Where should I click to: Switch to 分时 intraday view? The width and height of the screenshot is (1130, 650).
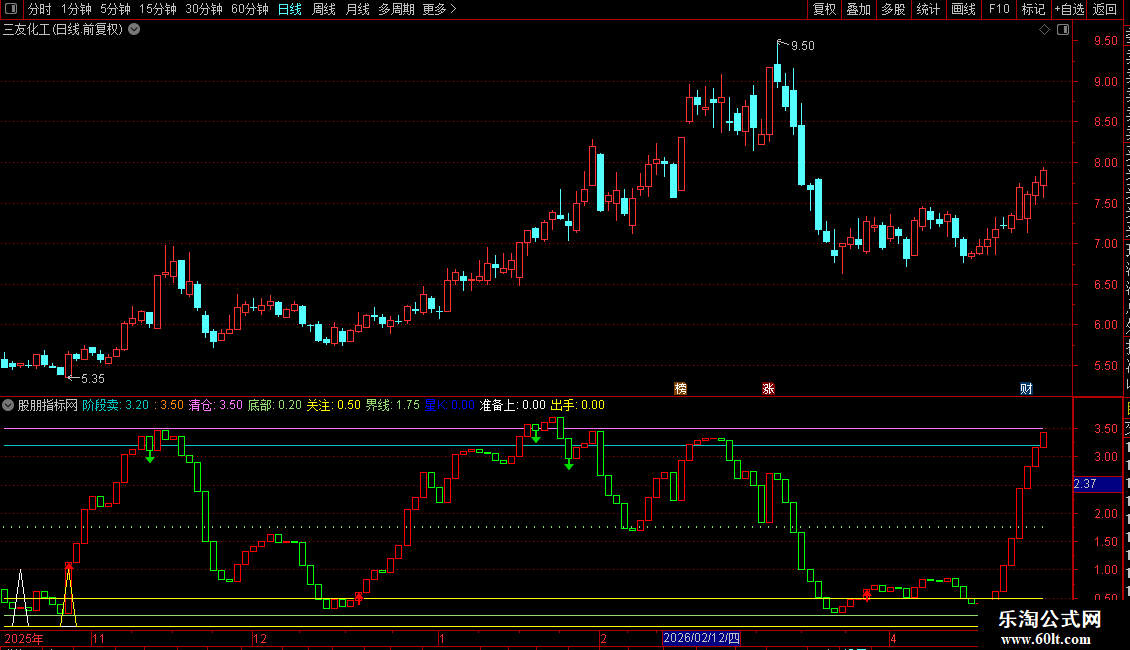point(40,9)
